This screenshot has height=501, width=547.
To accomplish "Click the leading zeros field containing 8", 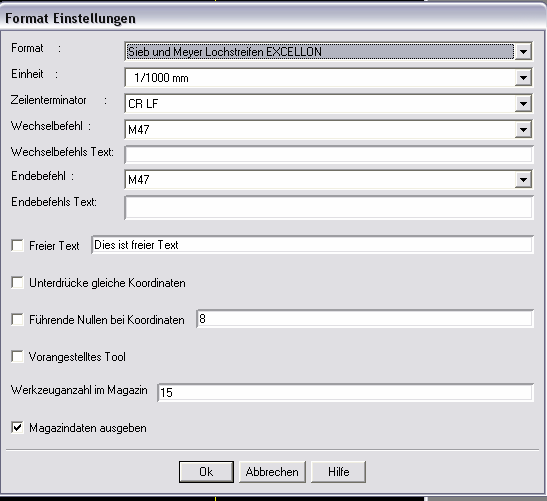I will [365, 319].
